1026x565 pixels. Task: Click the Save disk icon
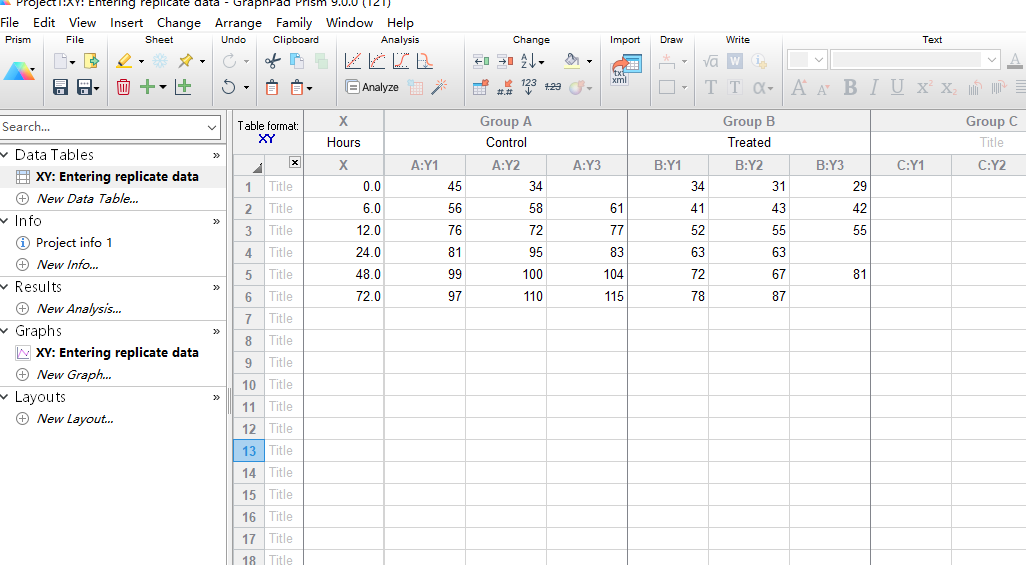tap(60, 87)
